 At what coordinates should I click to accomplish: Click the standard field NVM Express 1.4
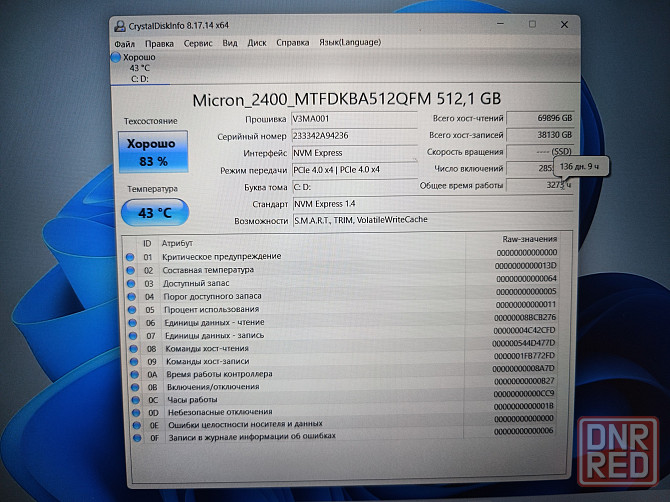[432, 204]
